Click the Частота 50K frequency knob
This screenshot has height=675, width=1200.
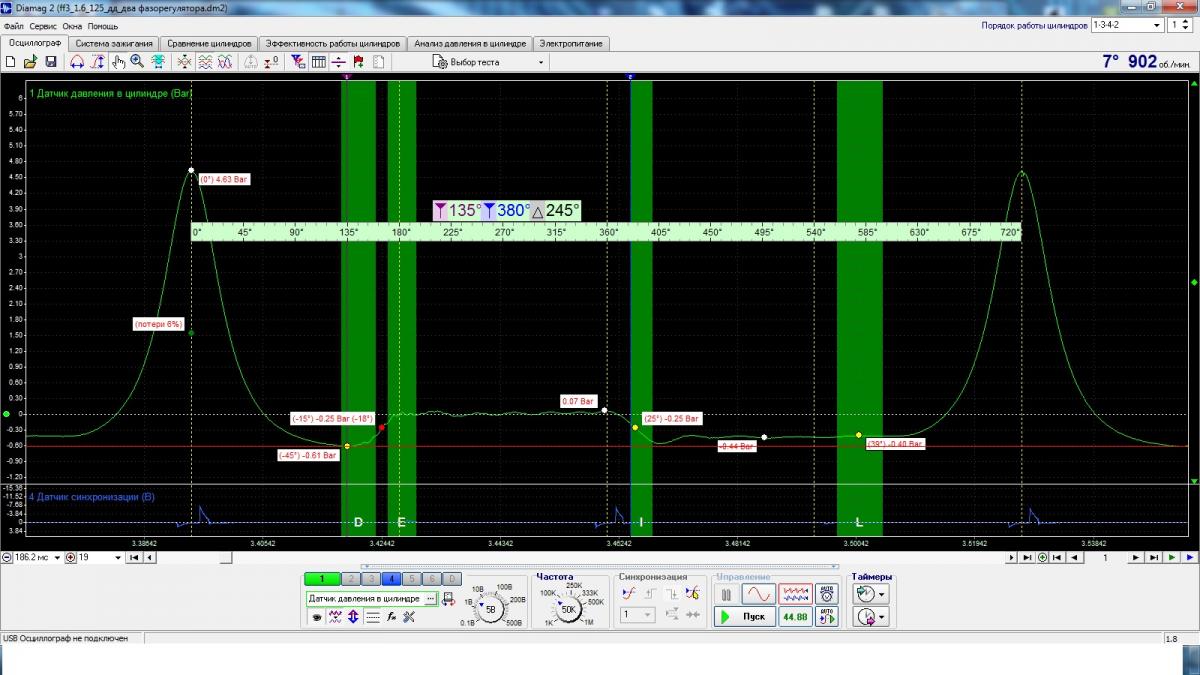[x=568, y=609]
